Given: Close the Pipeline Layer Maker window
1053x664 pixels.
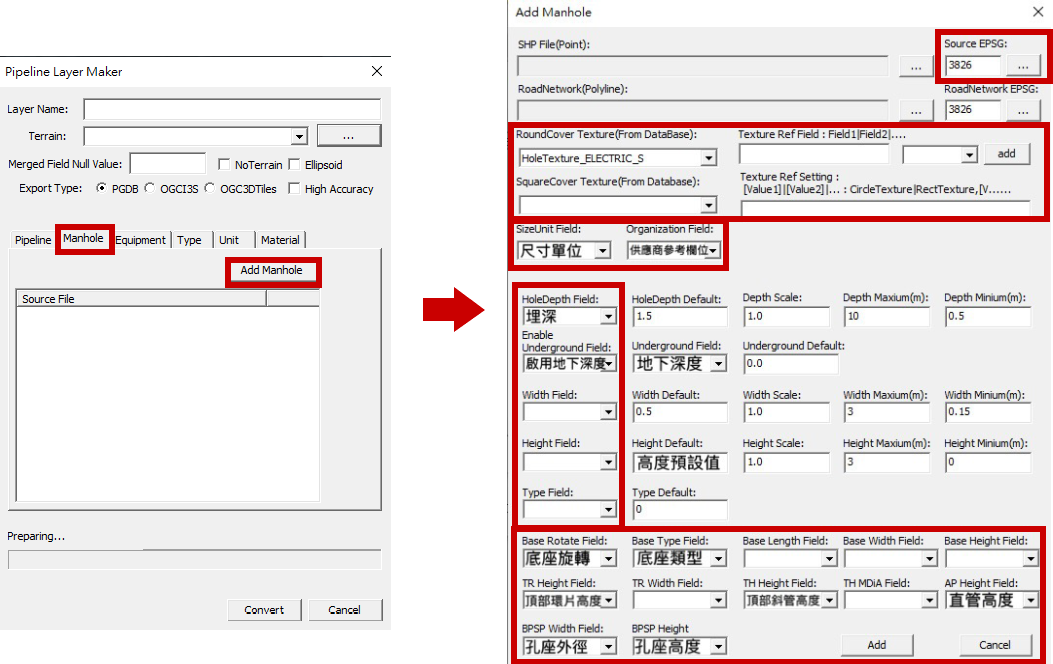Looking at the screenshot, I should [x=376, y=71].
